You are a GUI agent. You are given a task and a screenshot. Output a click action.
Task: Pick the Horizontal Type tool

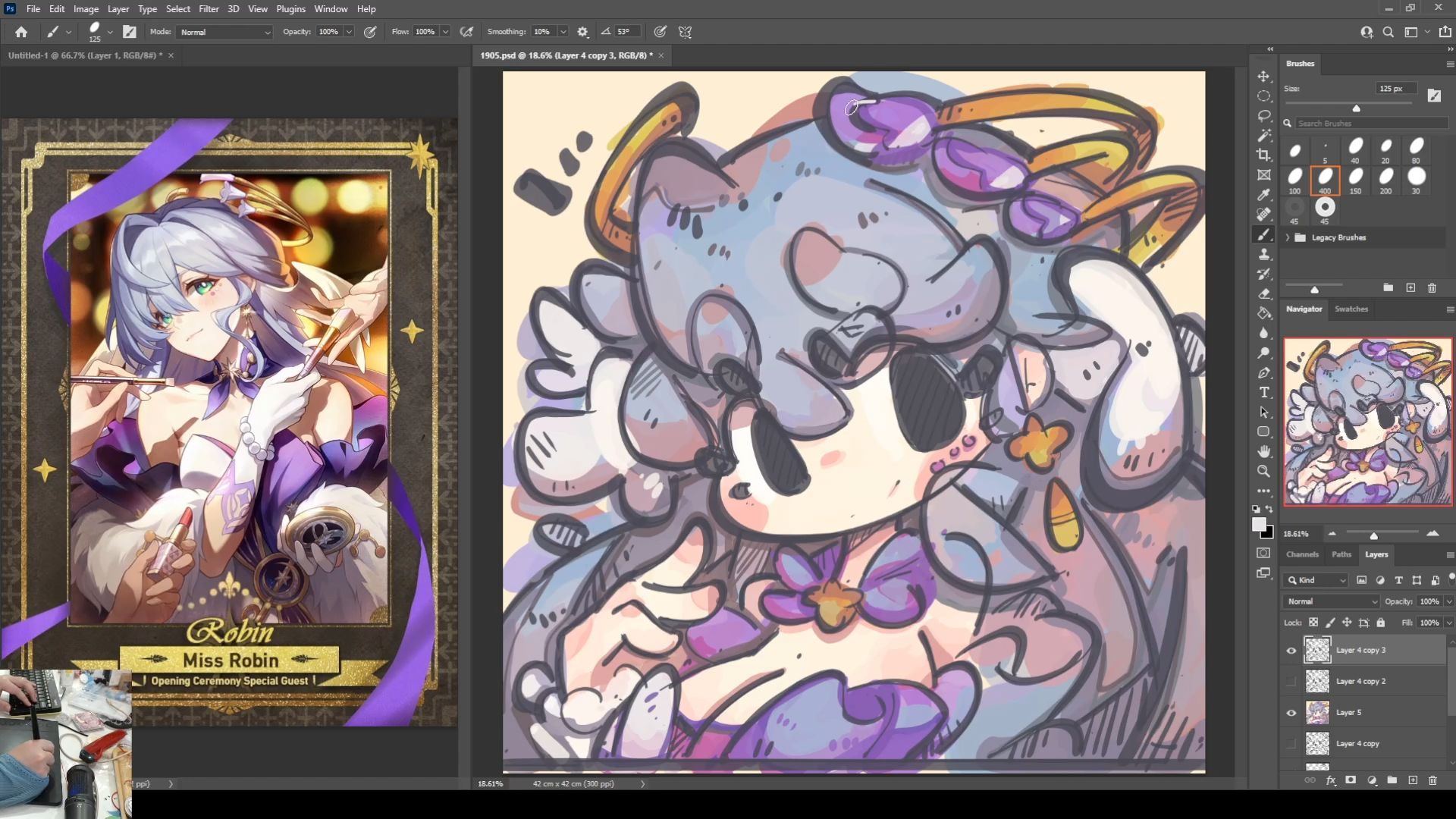(x=1263, y=392)
